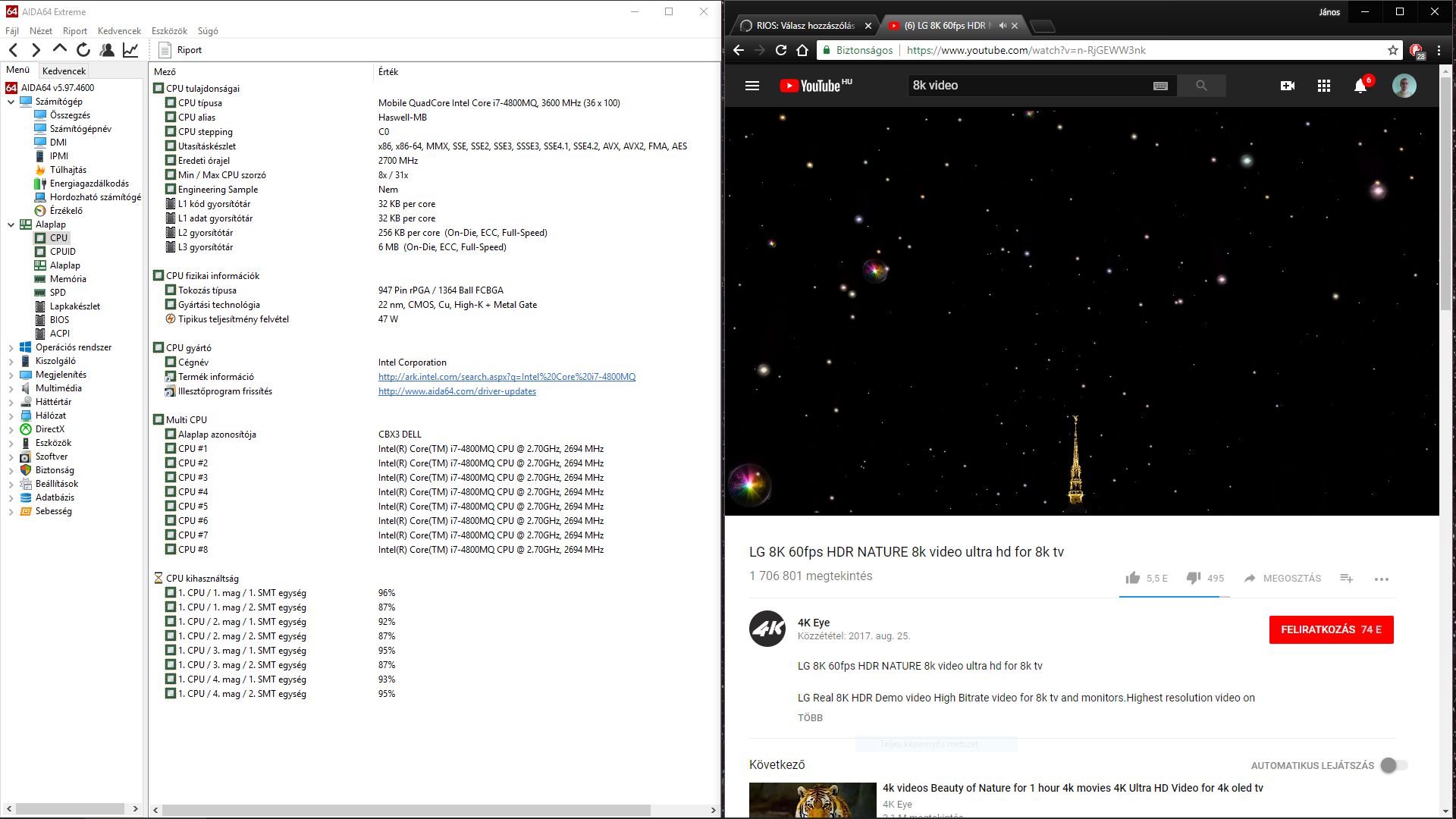
Task: Click the create video camera icon
Action: pos(1287,86)
